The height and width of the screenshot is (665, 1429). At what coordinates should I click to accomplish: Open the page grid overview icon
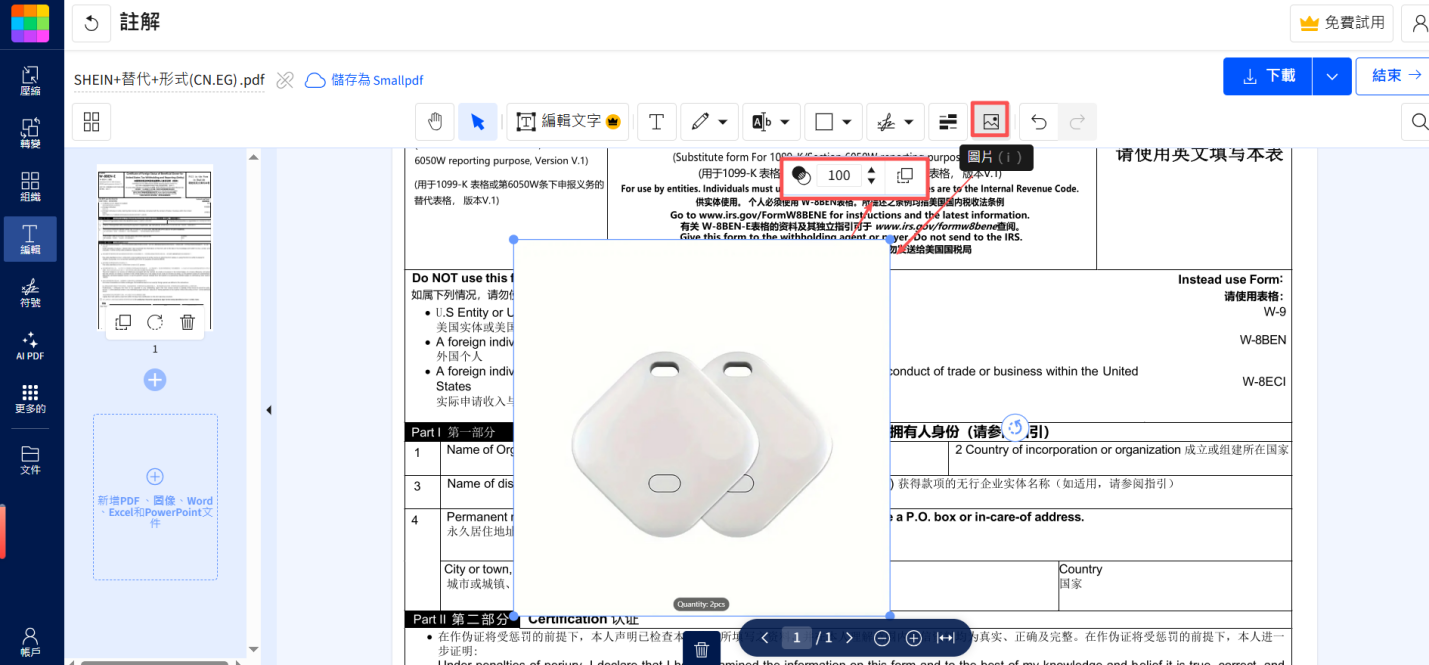click(91, 121)
